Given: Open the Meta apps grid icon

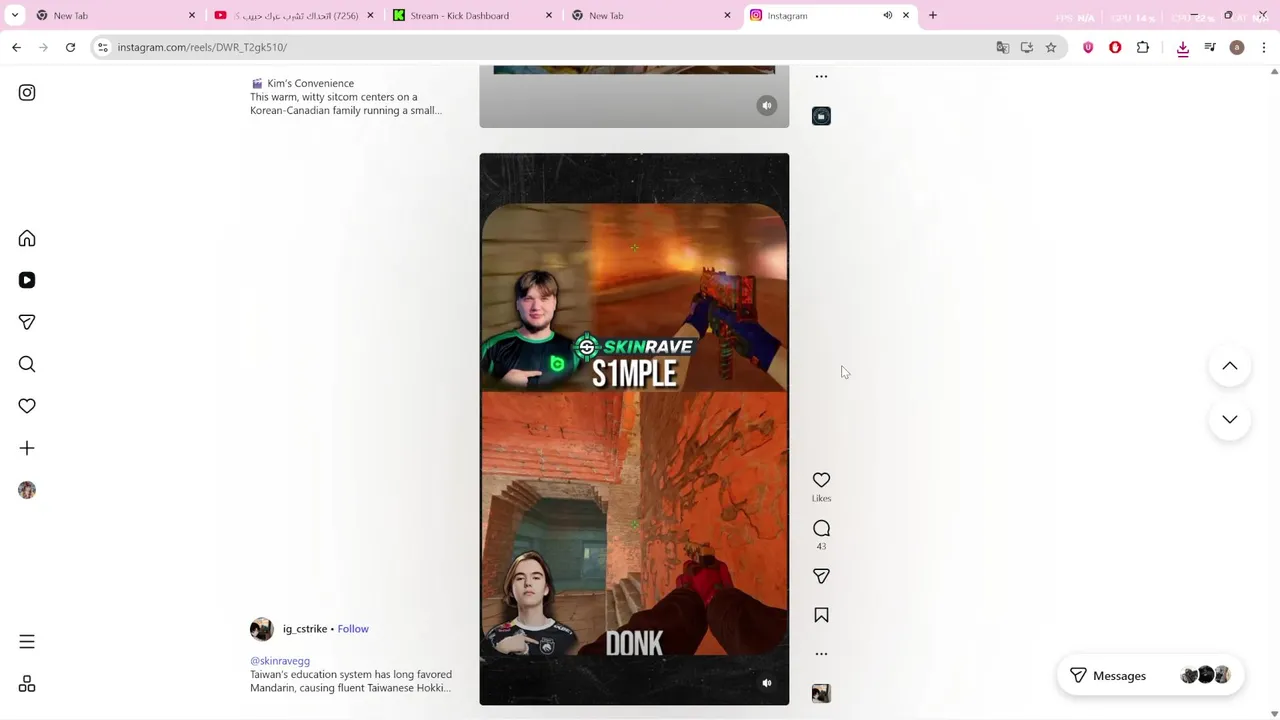Looking at the screenshot, I should pos(27,684).
